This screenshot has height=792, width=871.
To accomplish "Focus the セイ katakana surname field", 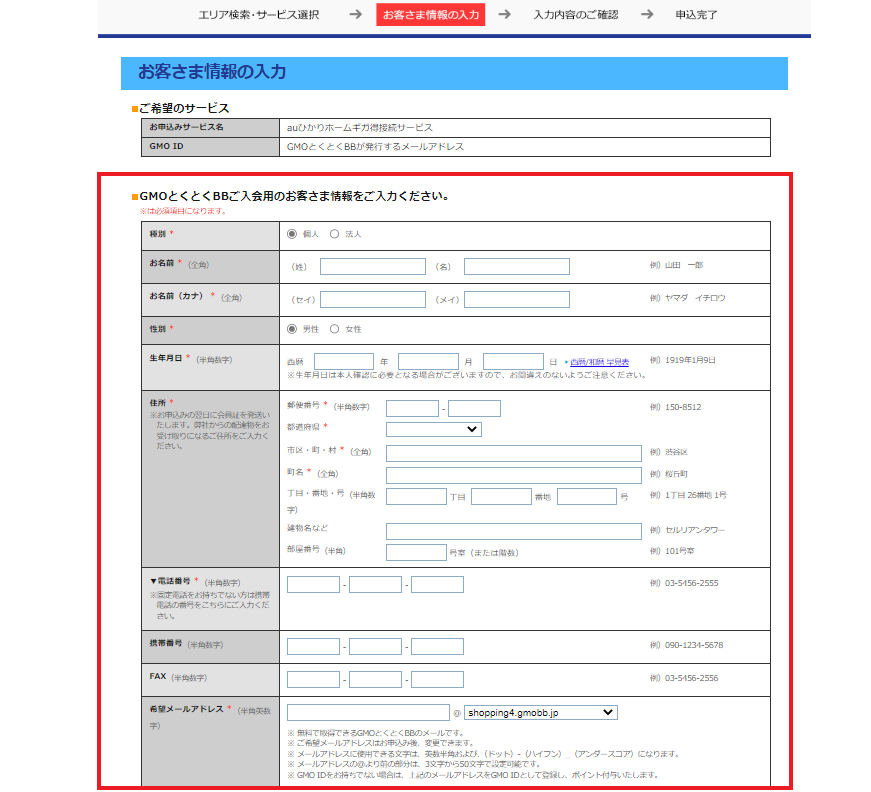I will (x=373, y=299).
